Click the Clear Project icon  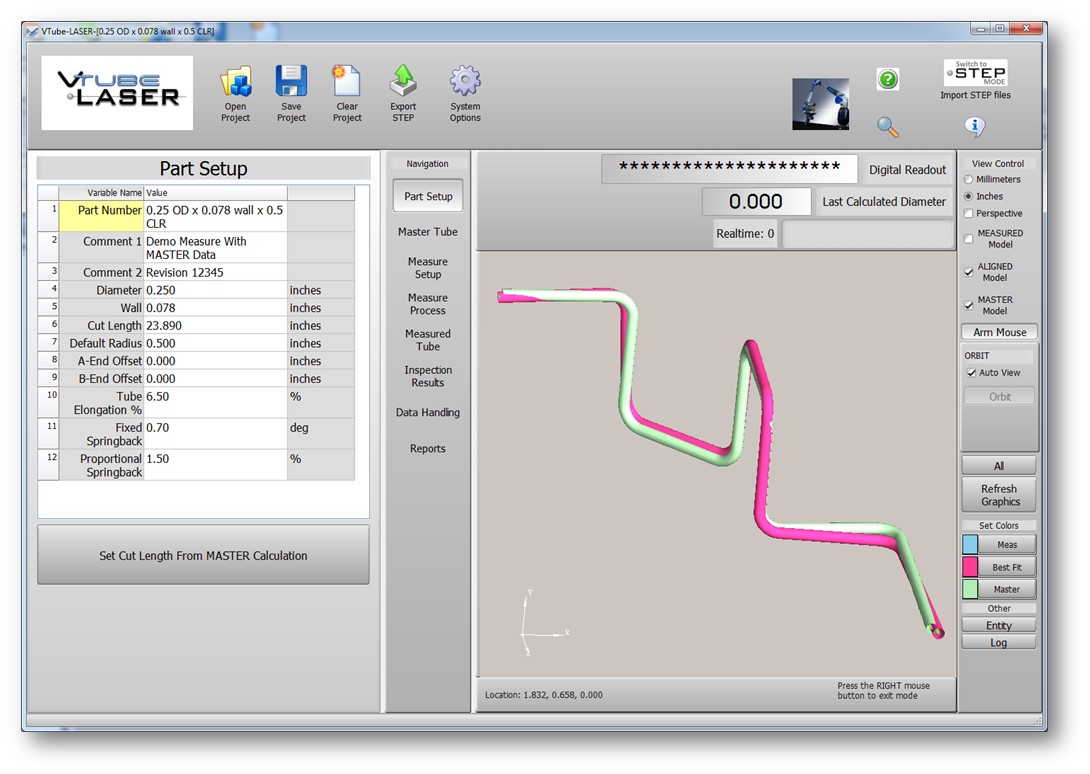347,82
